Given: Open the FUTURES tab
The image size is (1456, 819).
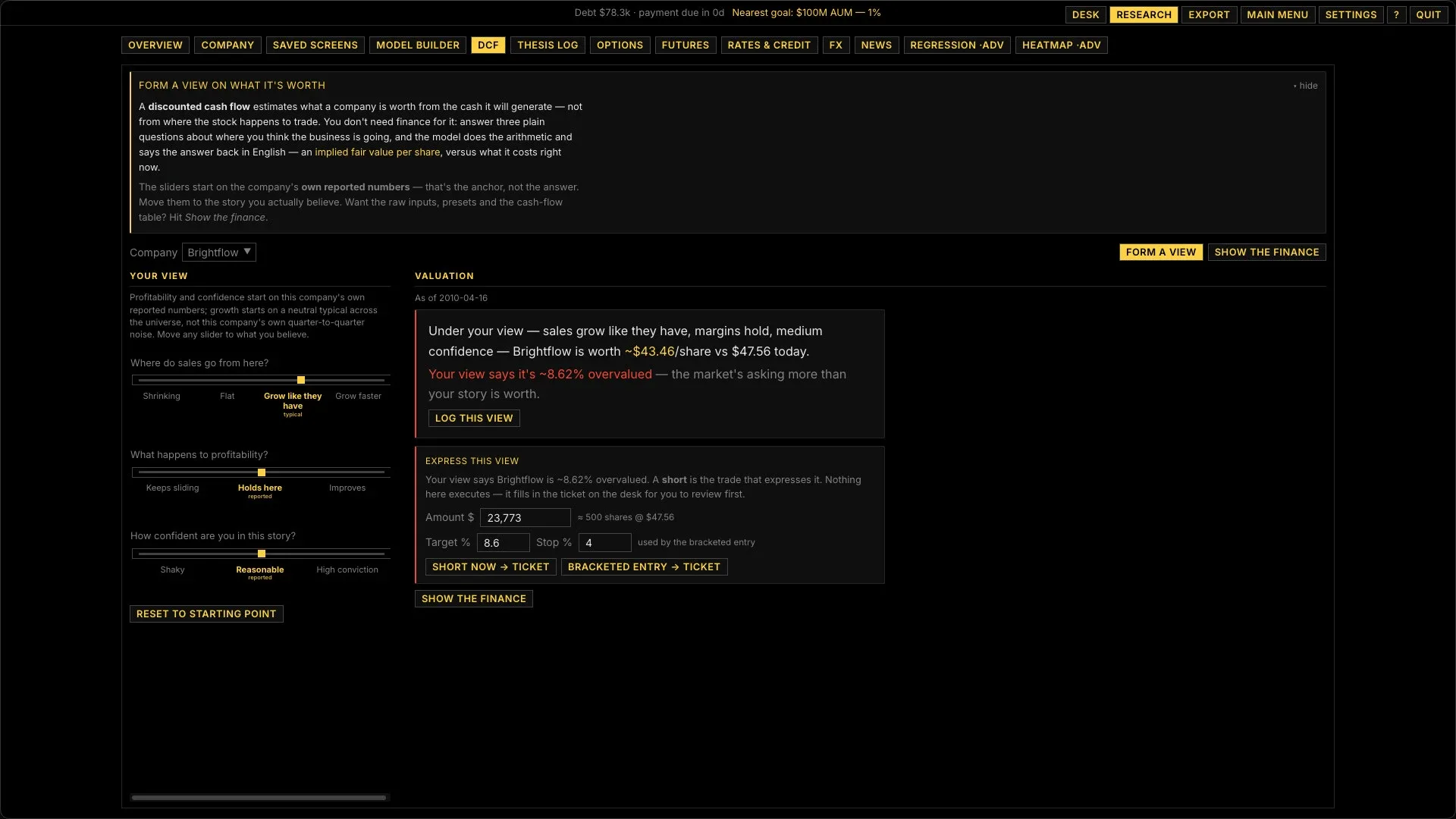Looking at the screenshot, I should coord(686,45).
